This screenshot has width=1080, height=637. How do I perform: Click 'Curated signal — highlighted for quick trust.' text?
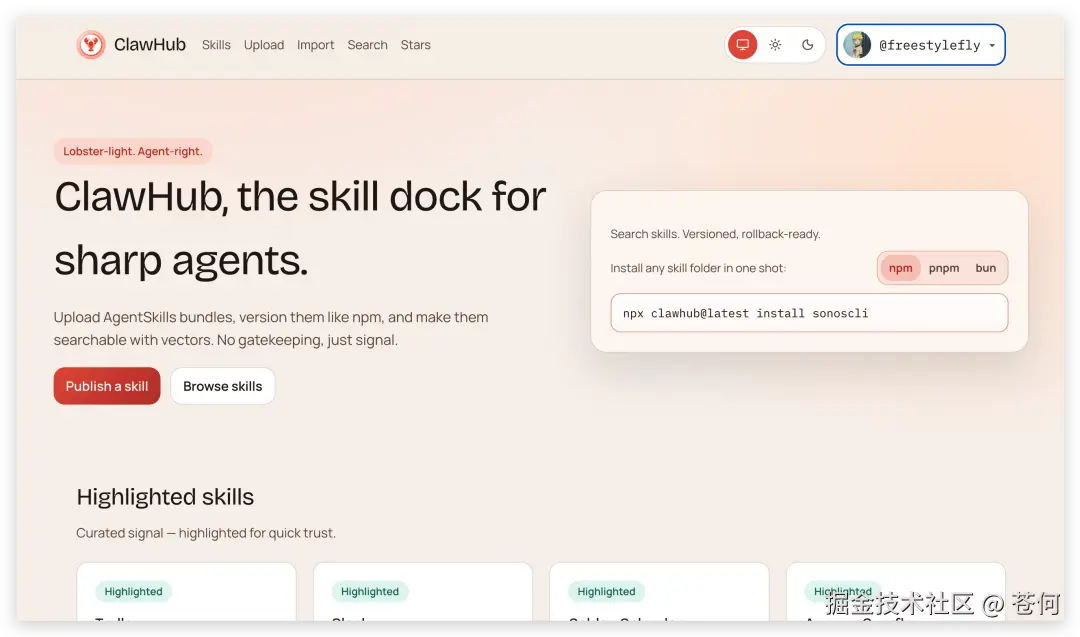coord(206,533)
